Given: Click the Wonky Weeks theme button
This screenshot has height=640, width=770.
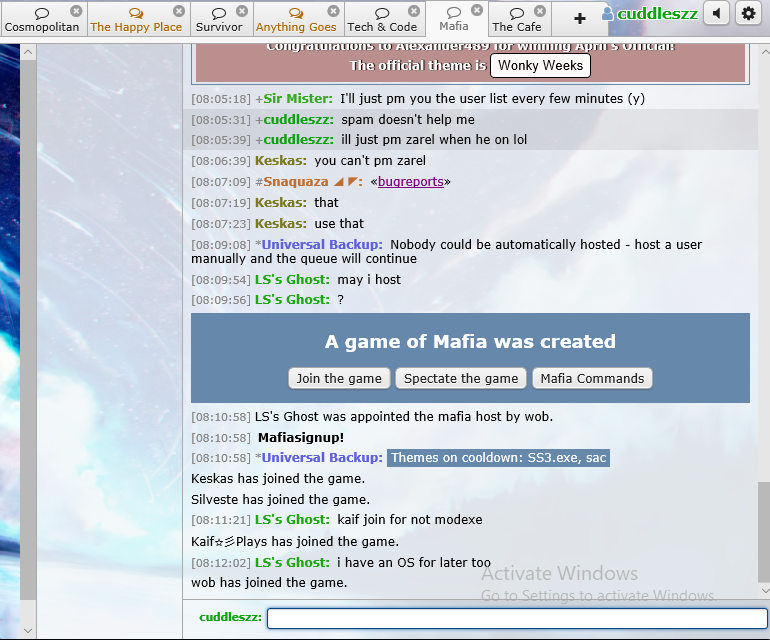Looking at the screenshot, I should (x=540, y=65).
